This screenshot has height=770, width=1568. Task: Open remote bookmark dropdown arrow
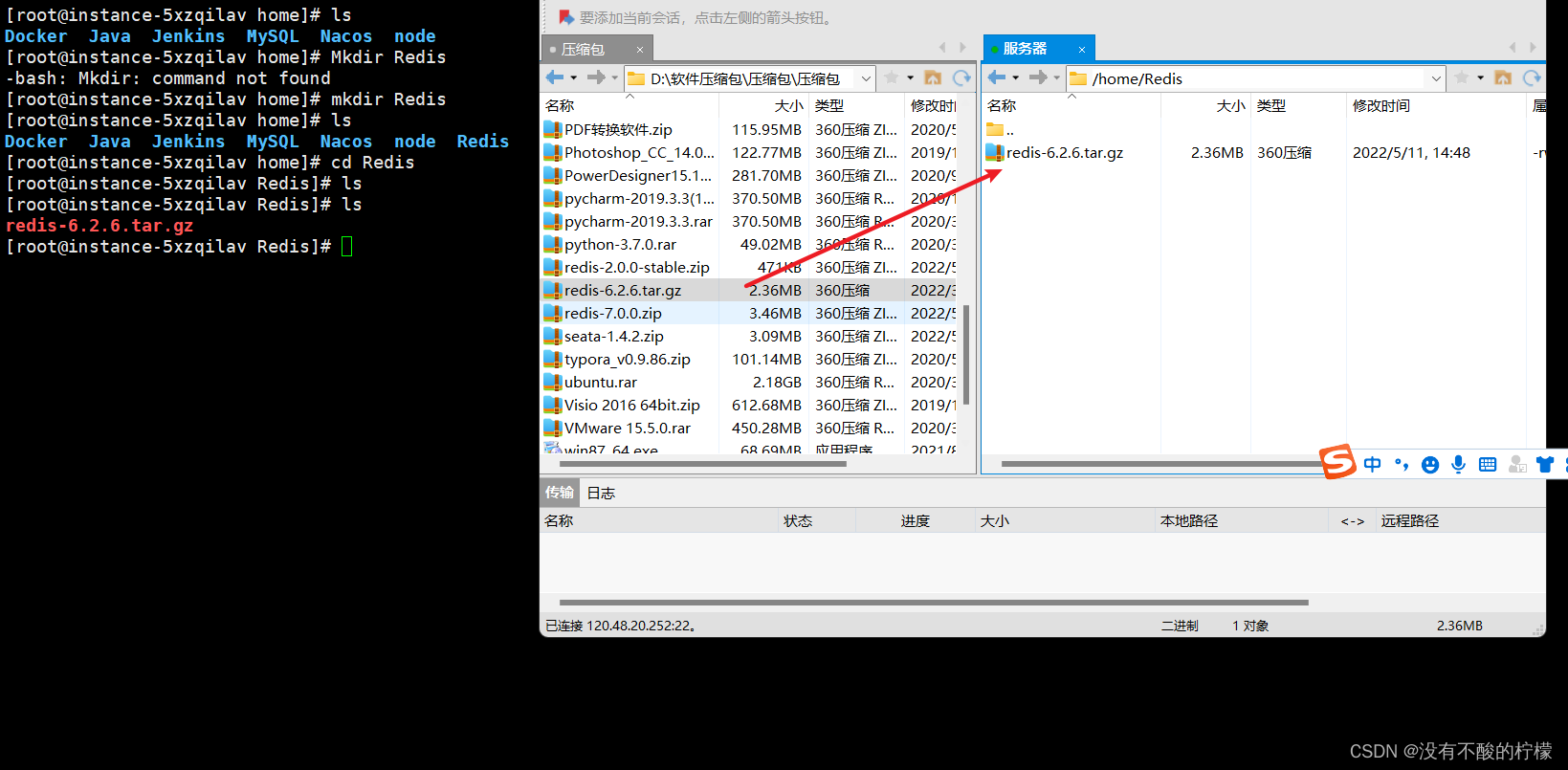(1480, 78)
